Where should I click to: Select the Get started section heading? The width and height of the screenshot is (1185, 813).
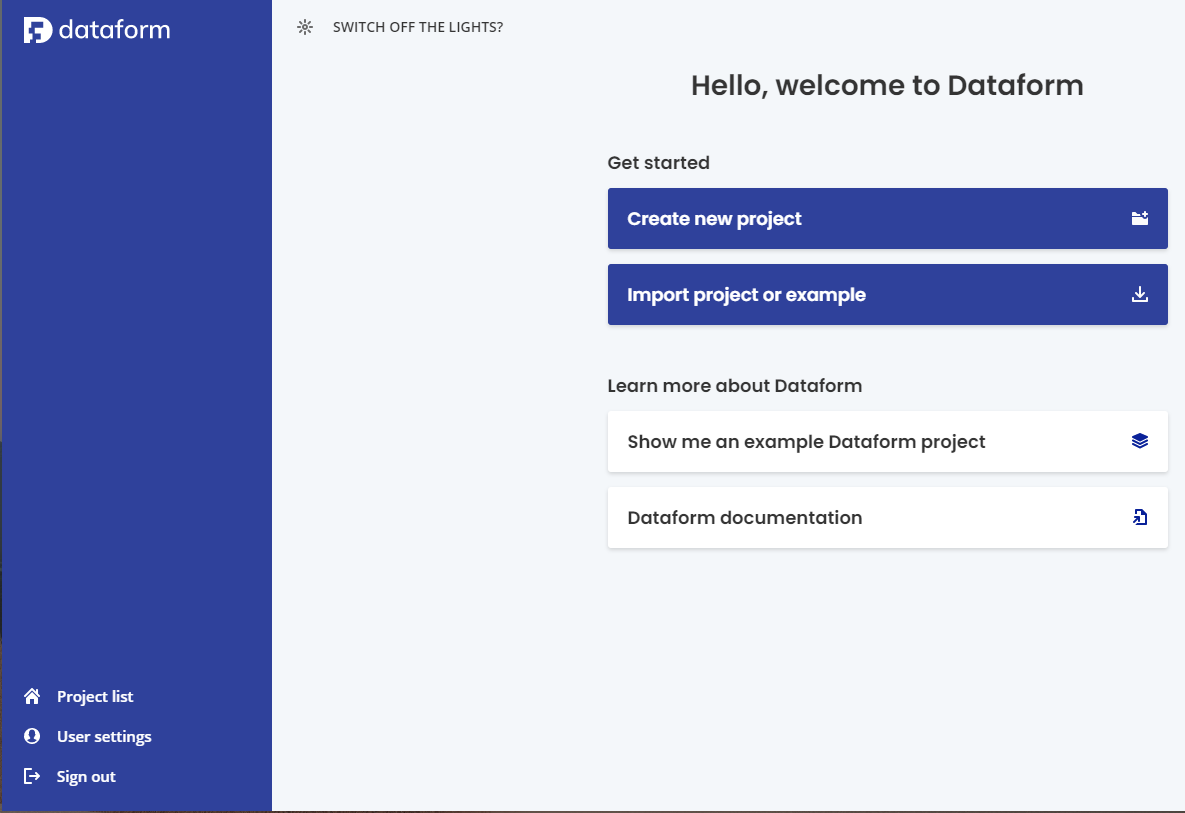[x=658, y=162]
